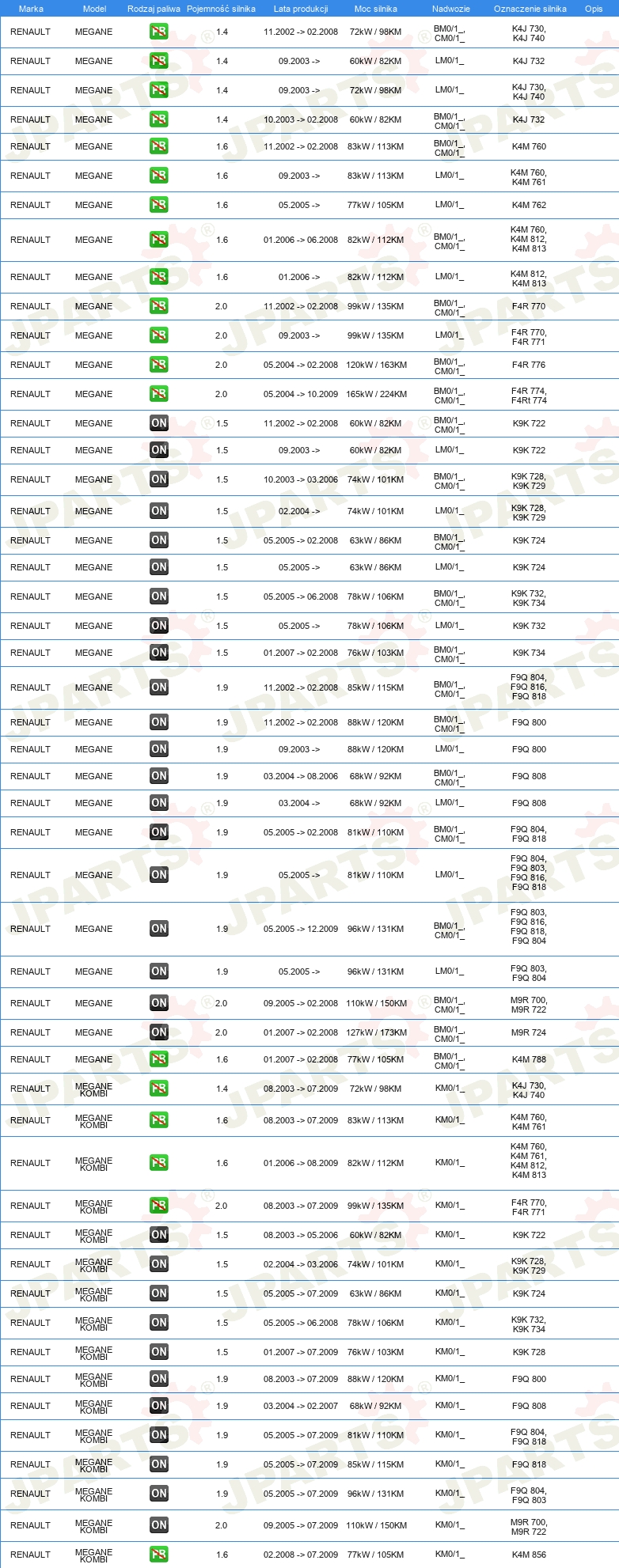Click the Rodzaj paliwa column header
Viewport: 619px width, 1568px height.
pos(154,9)
